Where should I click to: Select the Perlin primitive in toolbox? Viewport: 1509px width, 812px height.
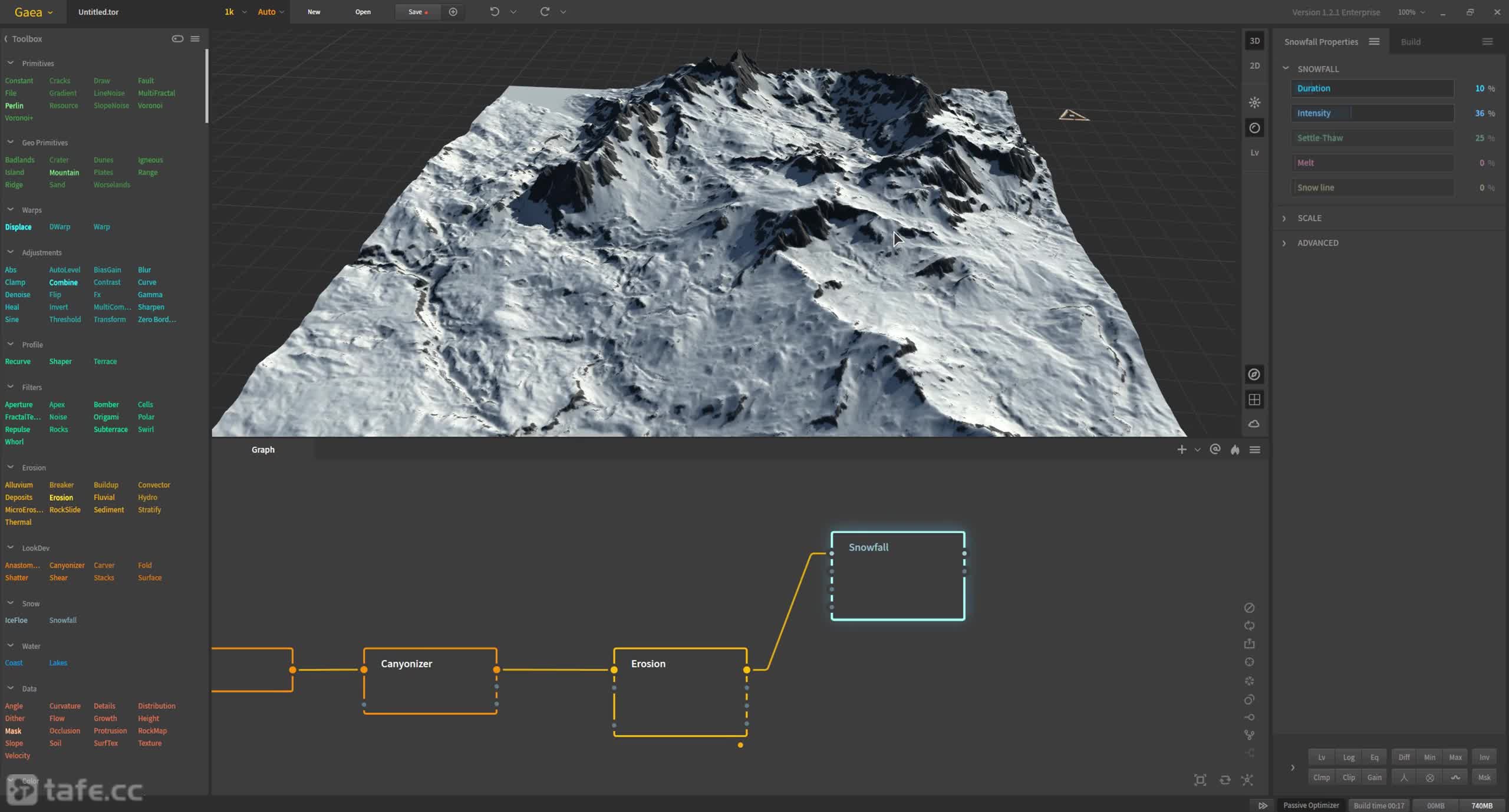pos(14,105)
